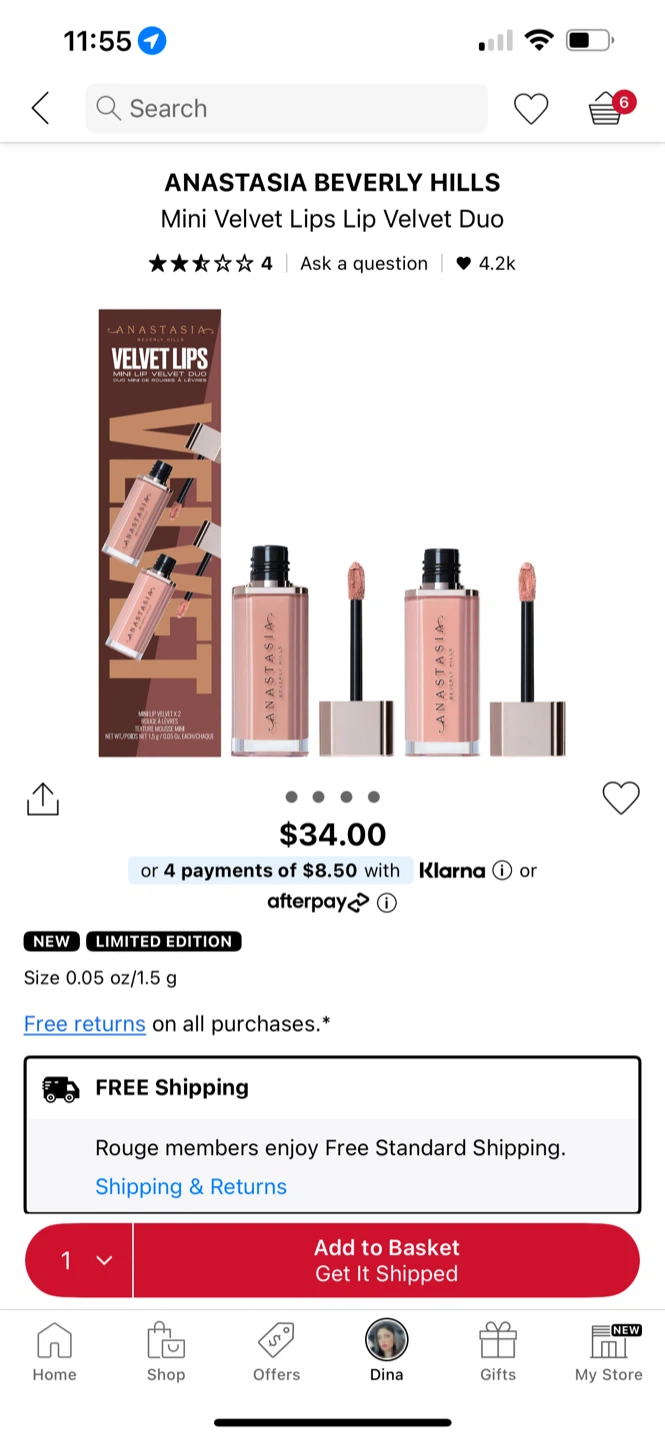The width and height of the screenshot is (665, 1440).
Task: Open Shipping & Returns link
Action: [x=191, y=1186]
